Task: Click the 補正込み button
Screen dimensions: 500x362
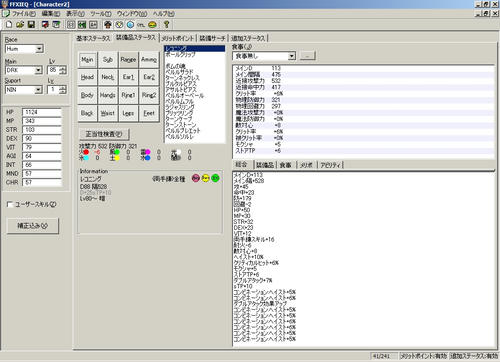Action: tap(33, 226)
